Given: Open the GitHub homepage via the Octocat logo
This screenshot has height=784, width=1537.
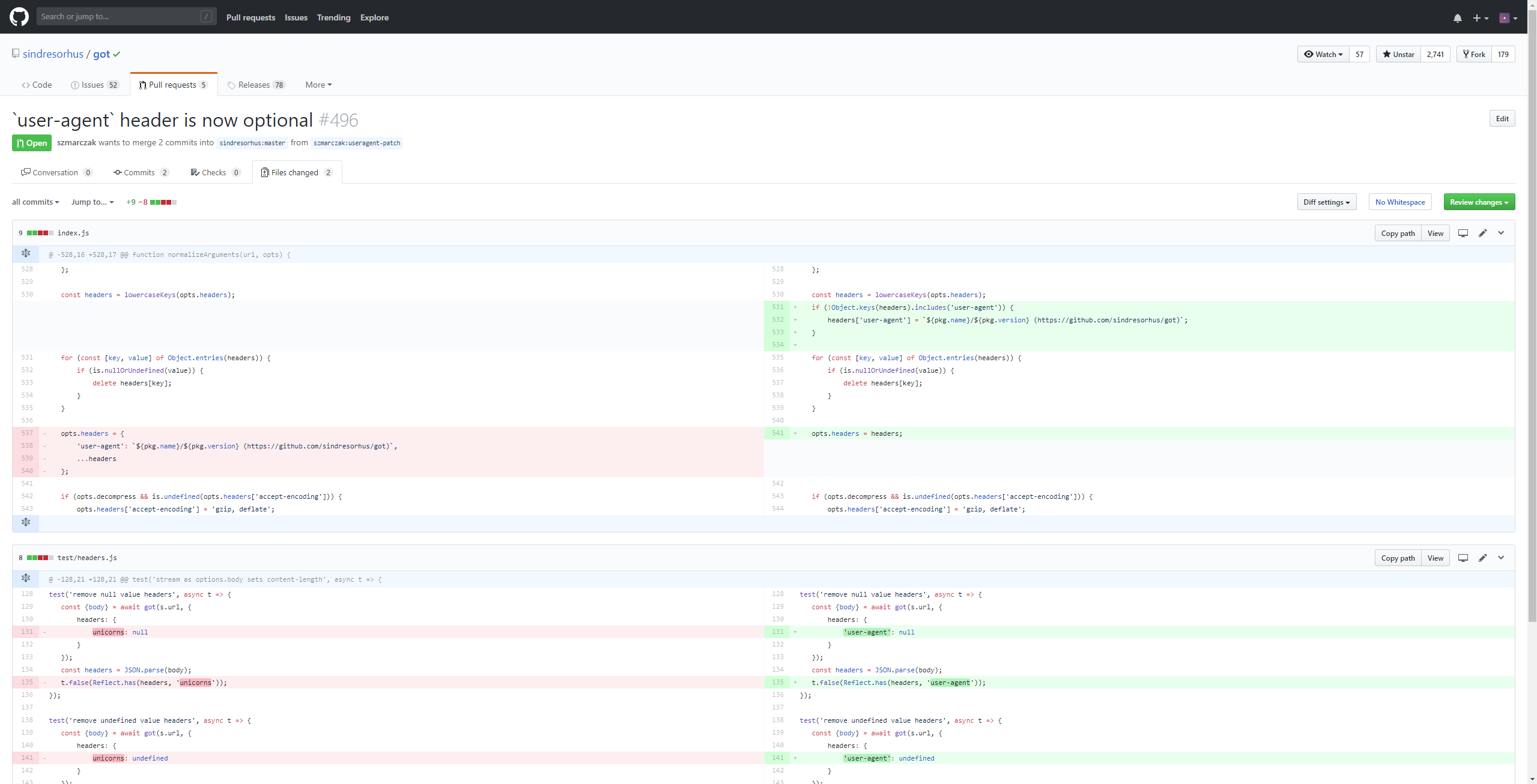Looking at the screenshot, I should (19, 17).
